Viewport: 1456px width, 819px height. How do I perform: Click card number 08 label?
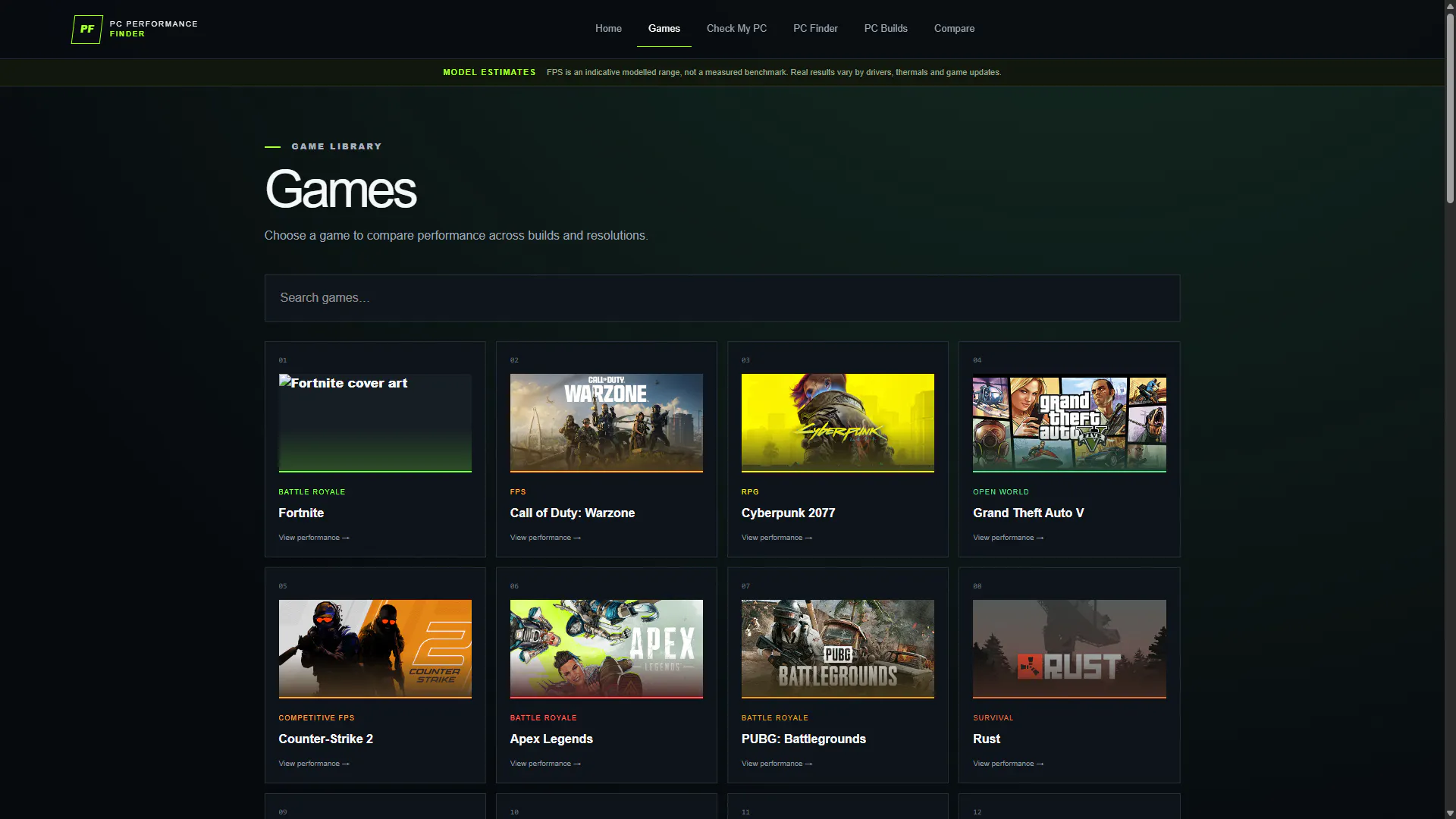pyautogui.click(x=977, y=586)
